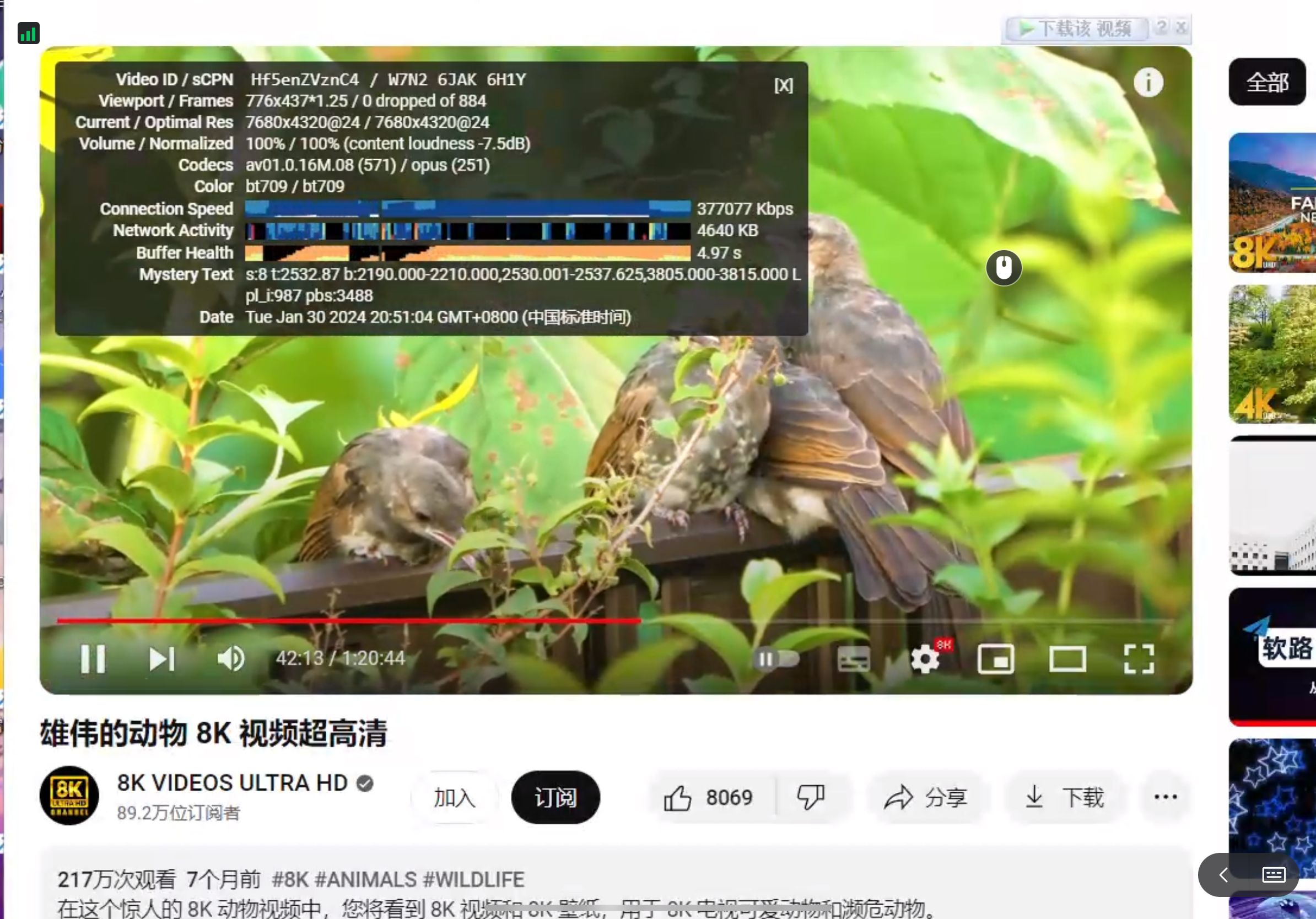Enter fullscreen mode

tap(1140, 659)
